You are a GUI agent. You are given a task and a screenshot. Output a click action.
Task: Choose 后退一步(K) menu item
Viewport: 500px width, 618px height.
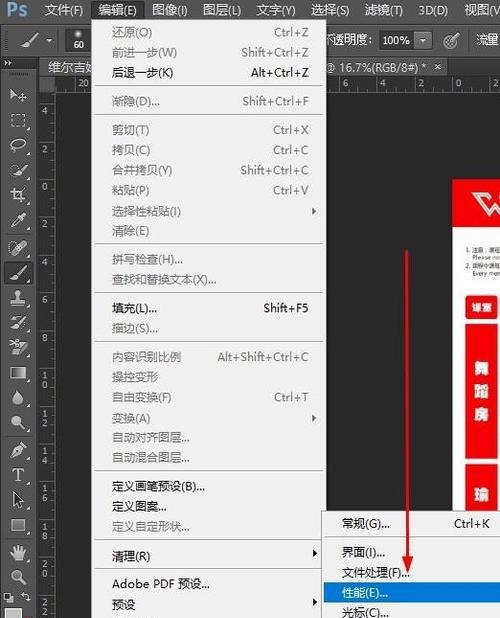[x=210, y=73]
